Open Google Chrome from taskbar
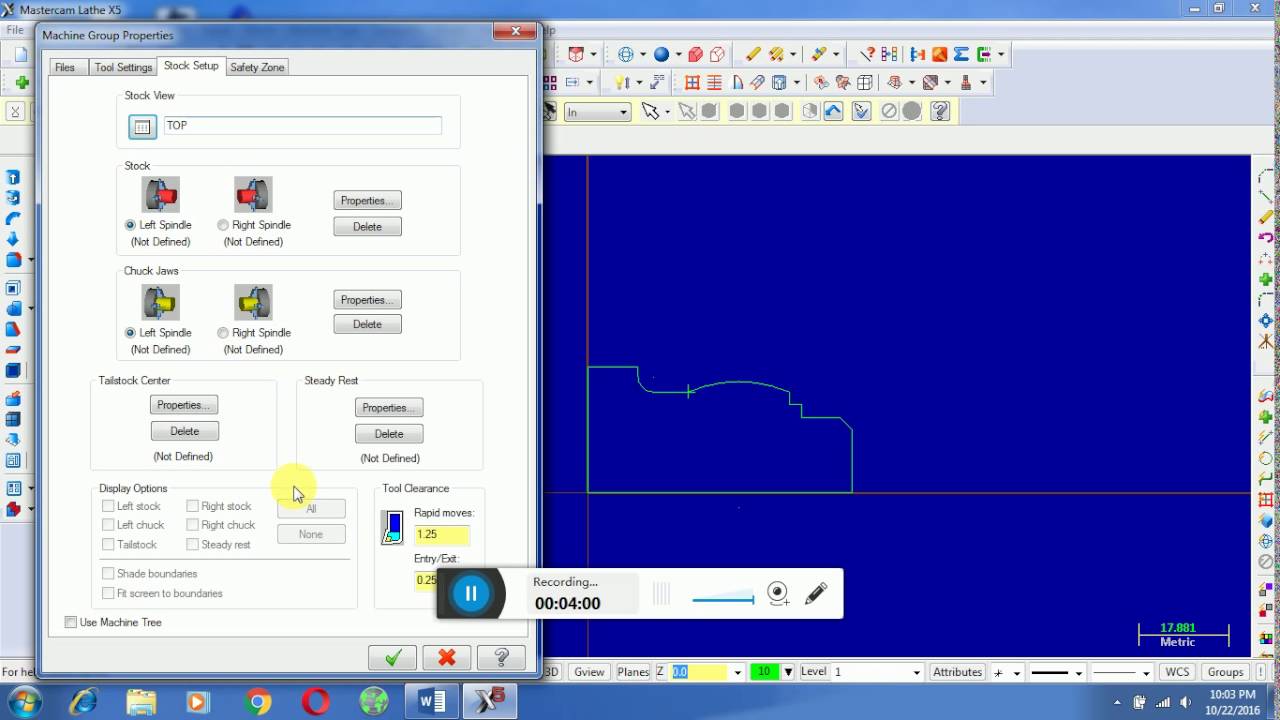This screenshot has height=720, width=1280. 257,702
